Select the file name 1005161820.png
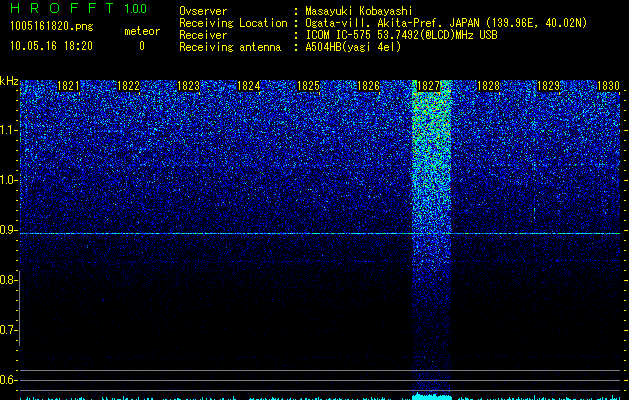Image resolution: width=629 pixels, height=400 pixels. [52, 27]
